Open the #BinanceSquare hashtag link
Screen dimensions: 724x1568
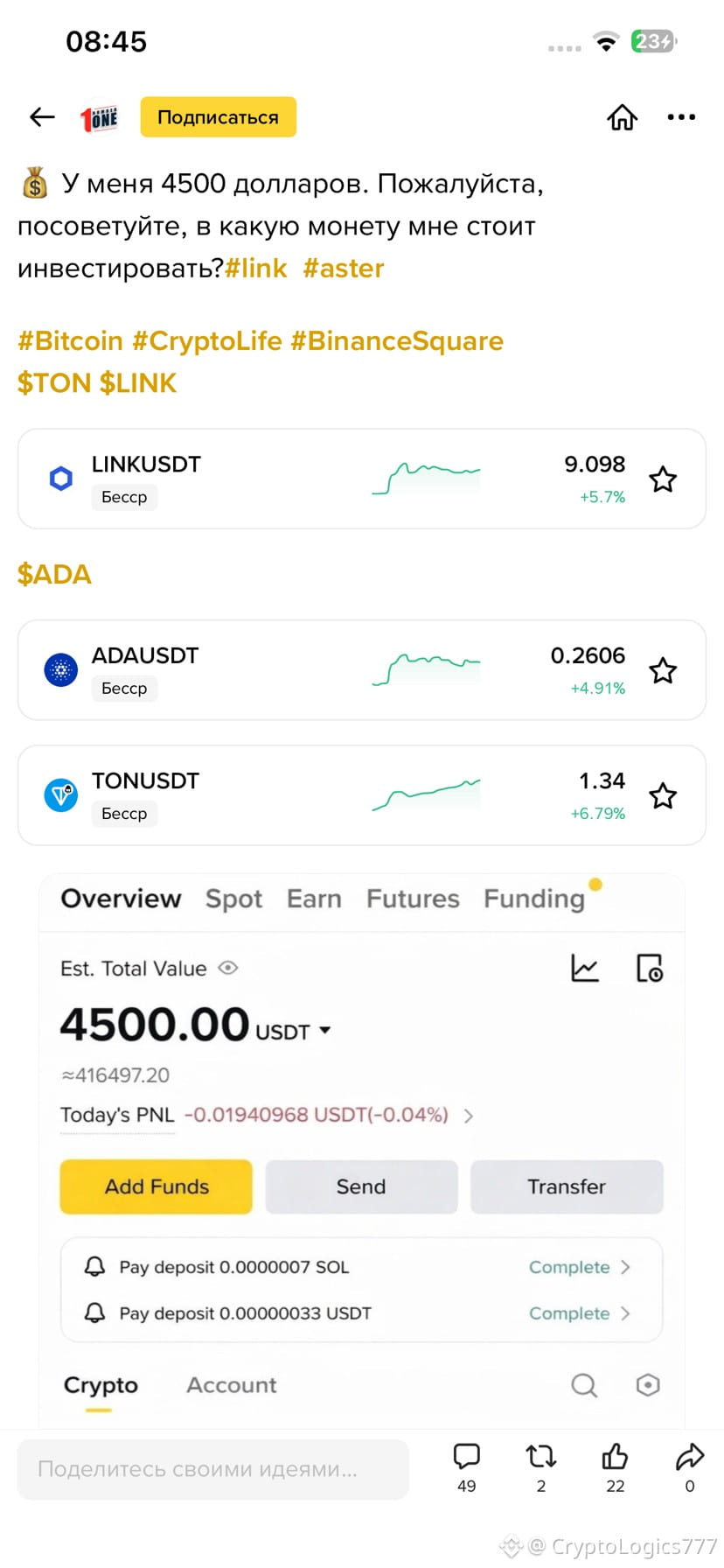397,340
